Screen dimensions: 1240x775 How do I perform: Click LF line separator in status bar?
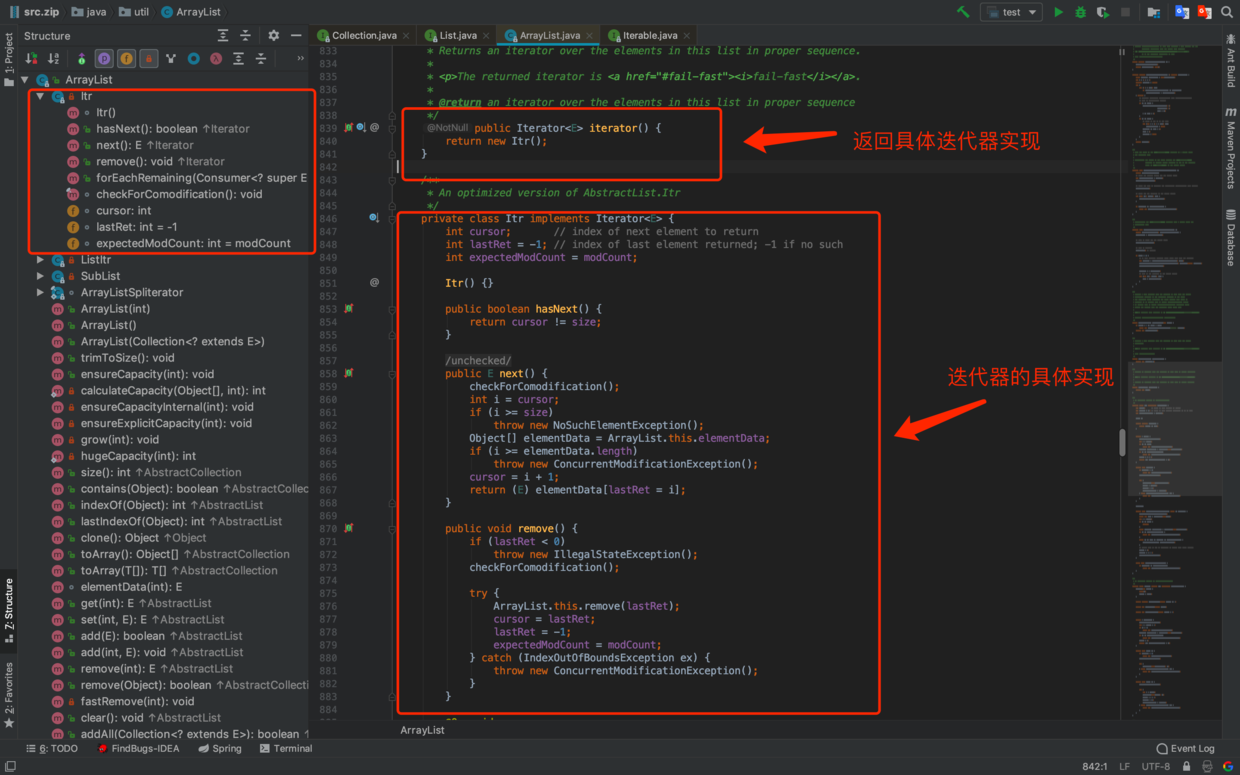[1124, 767]
